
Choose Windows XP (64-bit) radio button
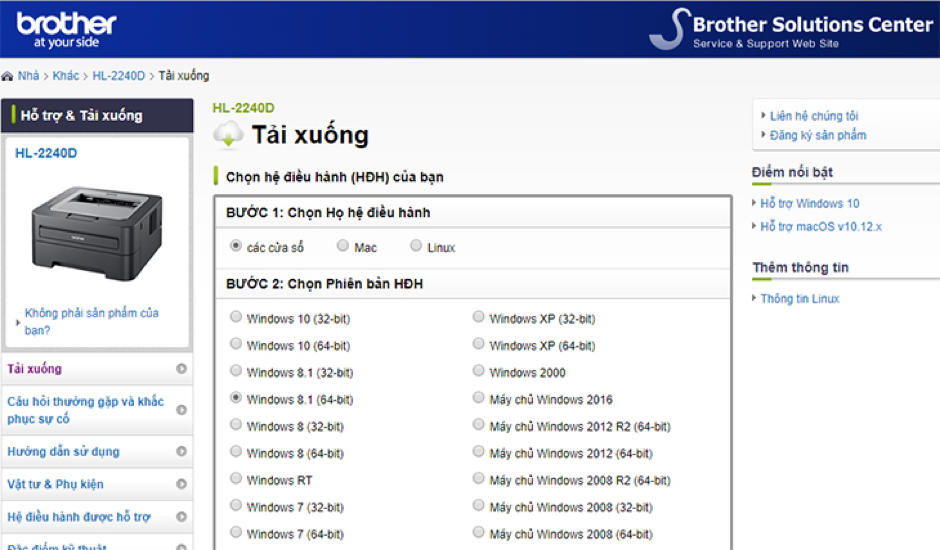(478, 344)
